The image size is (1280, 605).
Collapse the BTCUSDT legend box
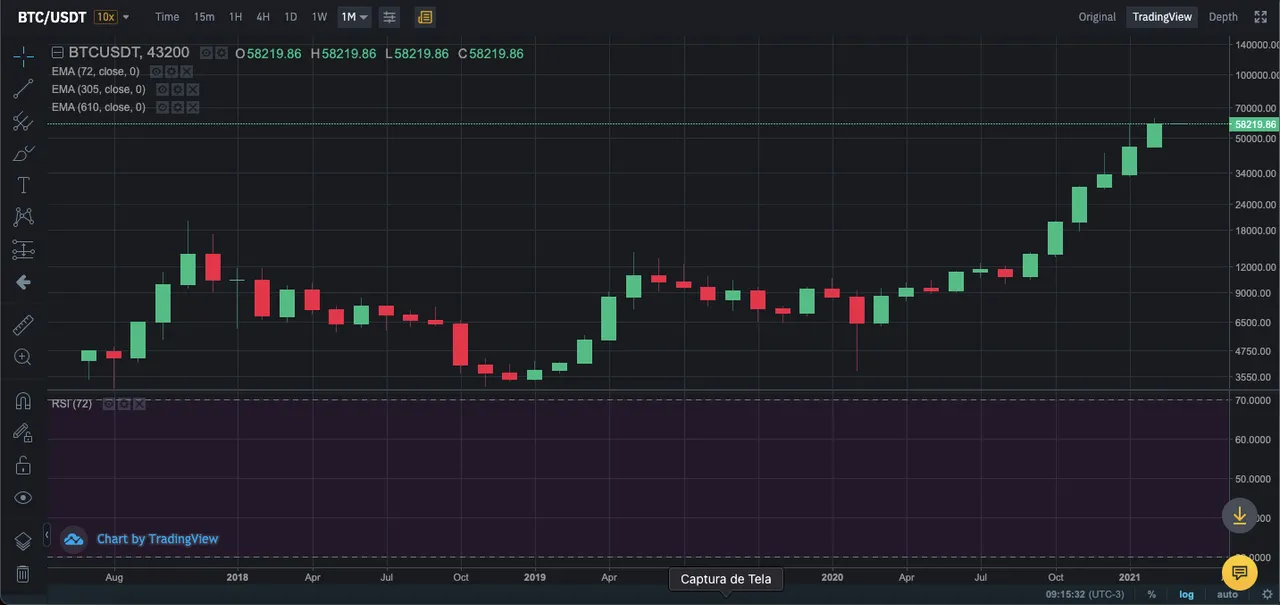tap(57, 53)
